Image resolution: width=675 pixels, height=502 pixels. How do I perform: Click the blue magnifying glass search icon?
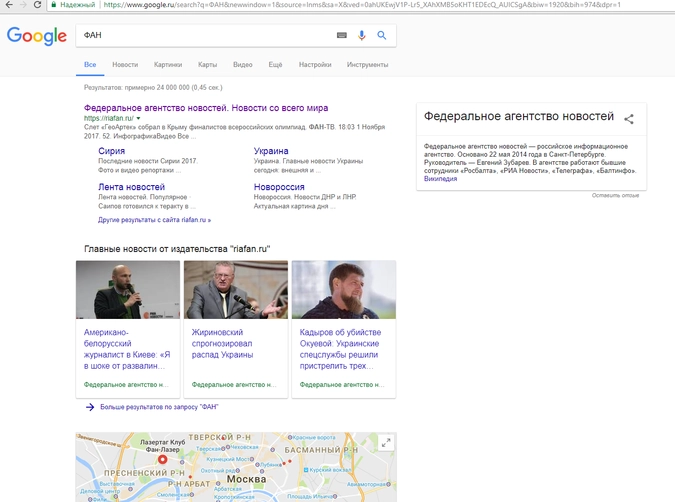(382, 35)
